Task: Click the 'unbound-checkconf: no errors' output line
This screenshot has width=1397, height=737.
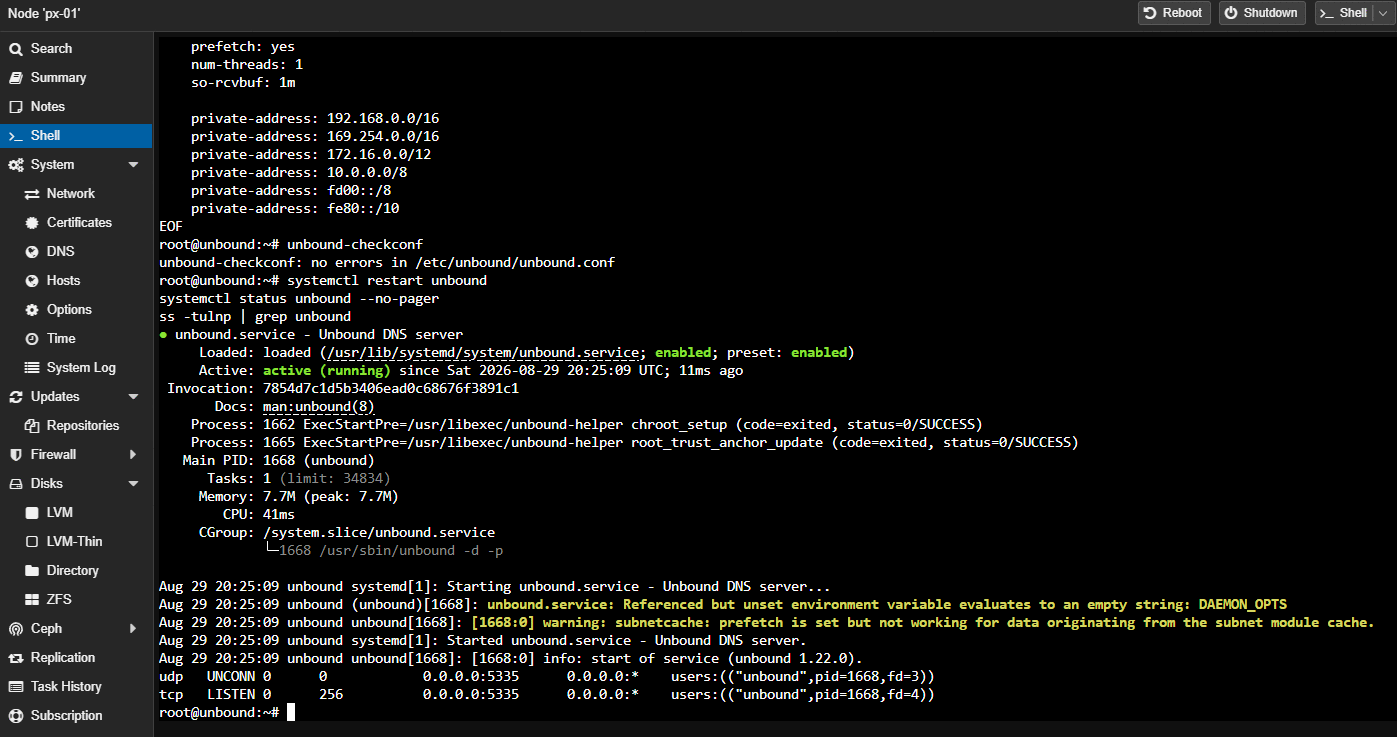Action: point(387,262)
